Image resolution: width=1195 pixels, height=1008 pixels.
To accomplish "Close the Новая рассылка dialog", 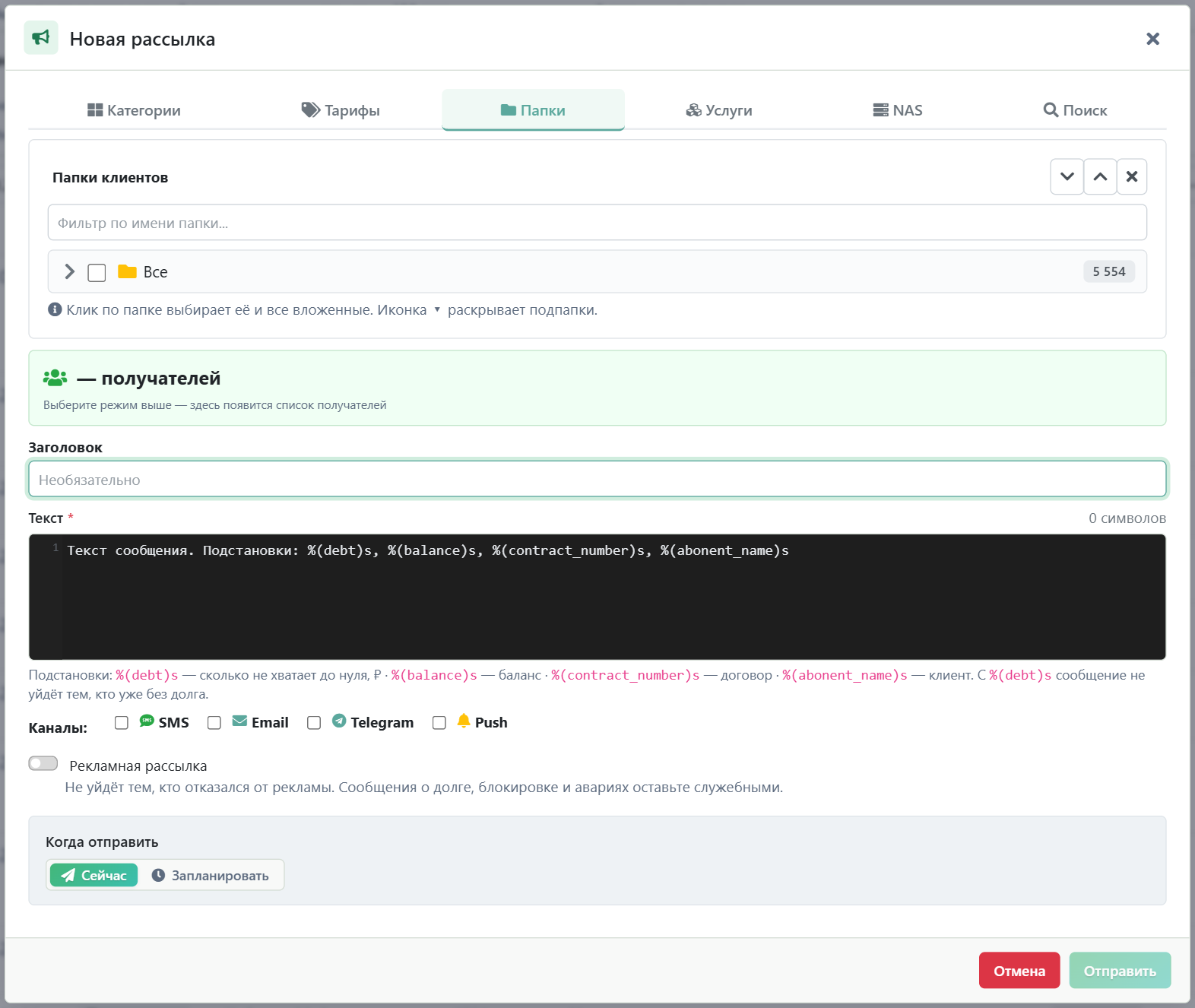I will coord(1152,39).
